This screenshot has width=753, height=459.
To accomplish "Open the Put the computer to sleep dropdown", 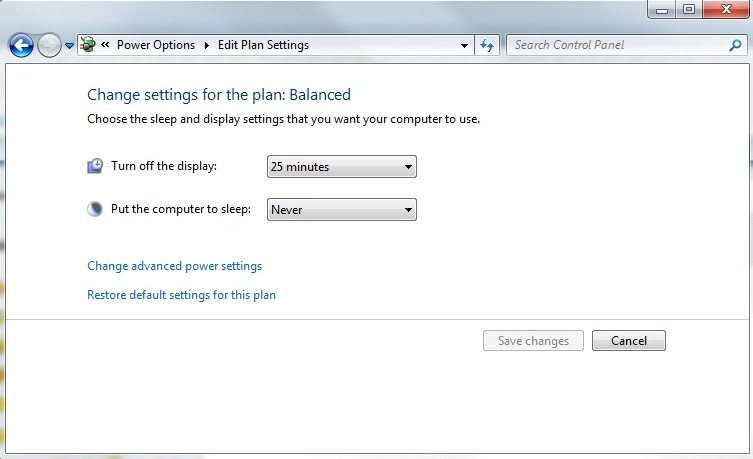I will [342, 210].
